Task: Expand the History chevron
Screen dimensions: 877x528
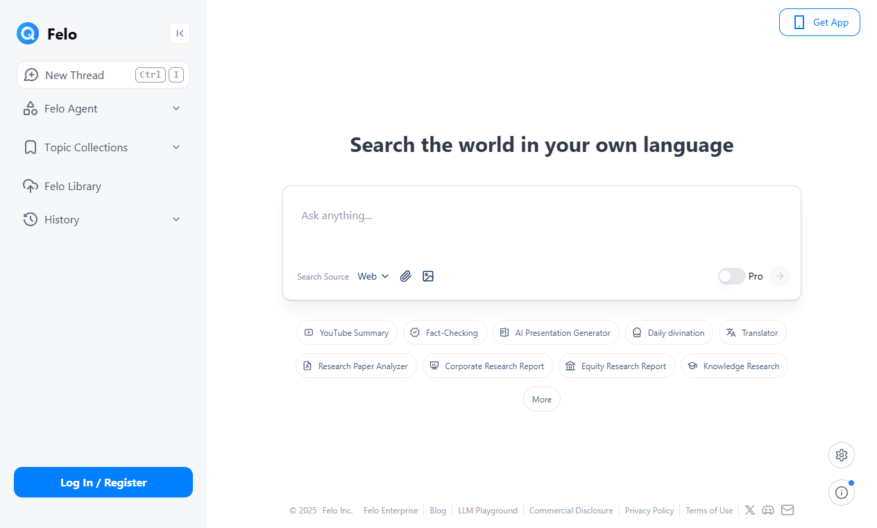Action: 176,219
